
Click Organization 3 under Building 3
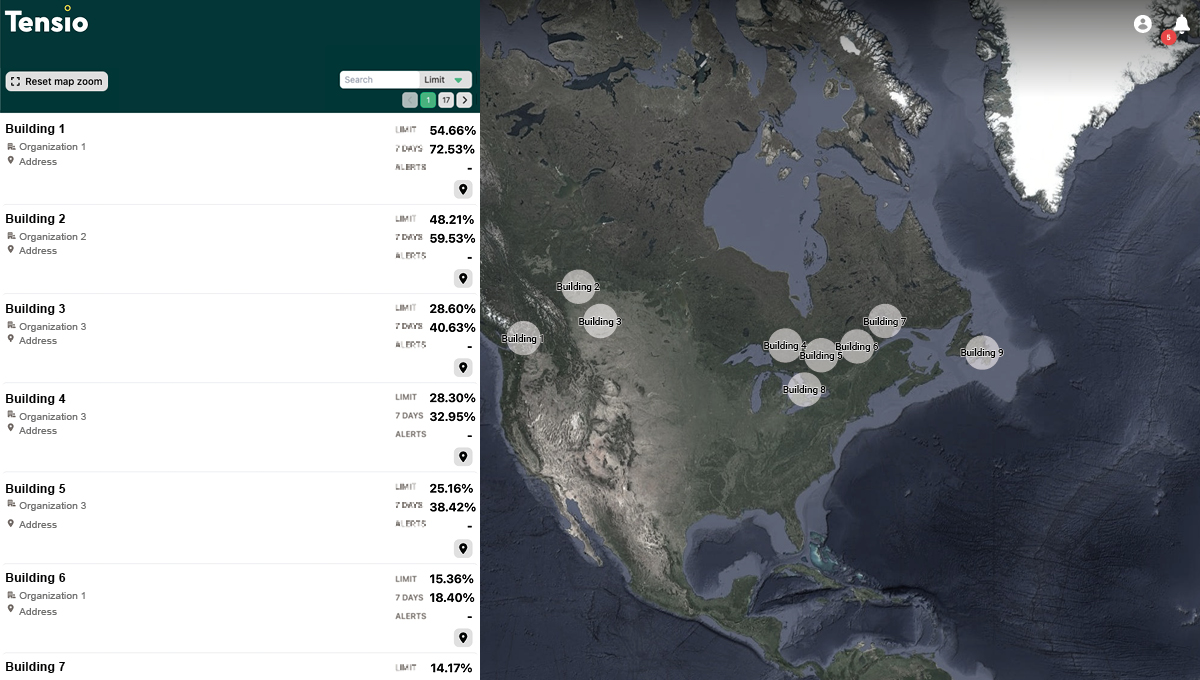[x=52, y=327]
